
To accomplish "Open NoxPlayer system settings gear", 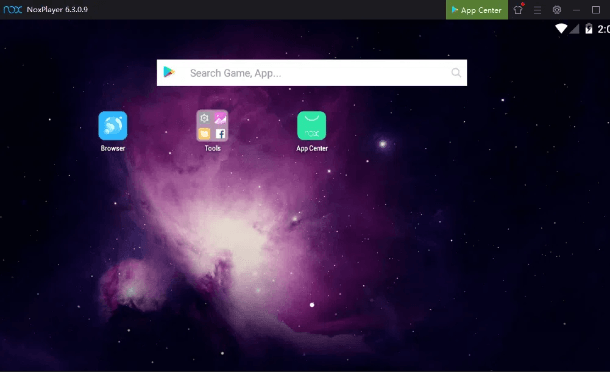I will pyautogui.click(x=557, y=10).
